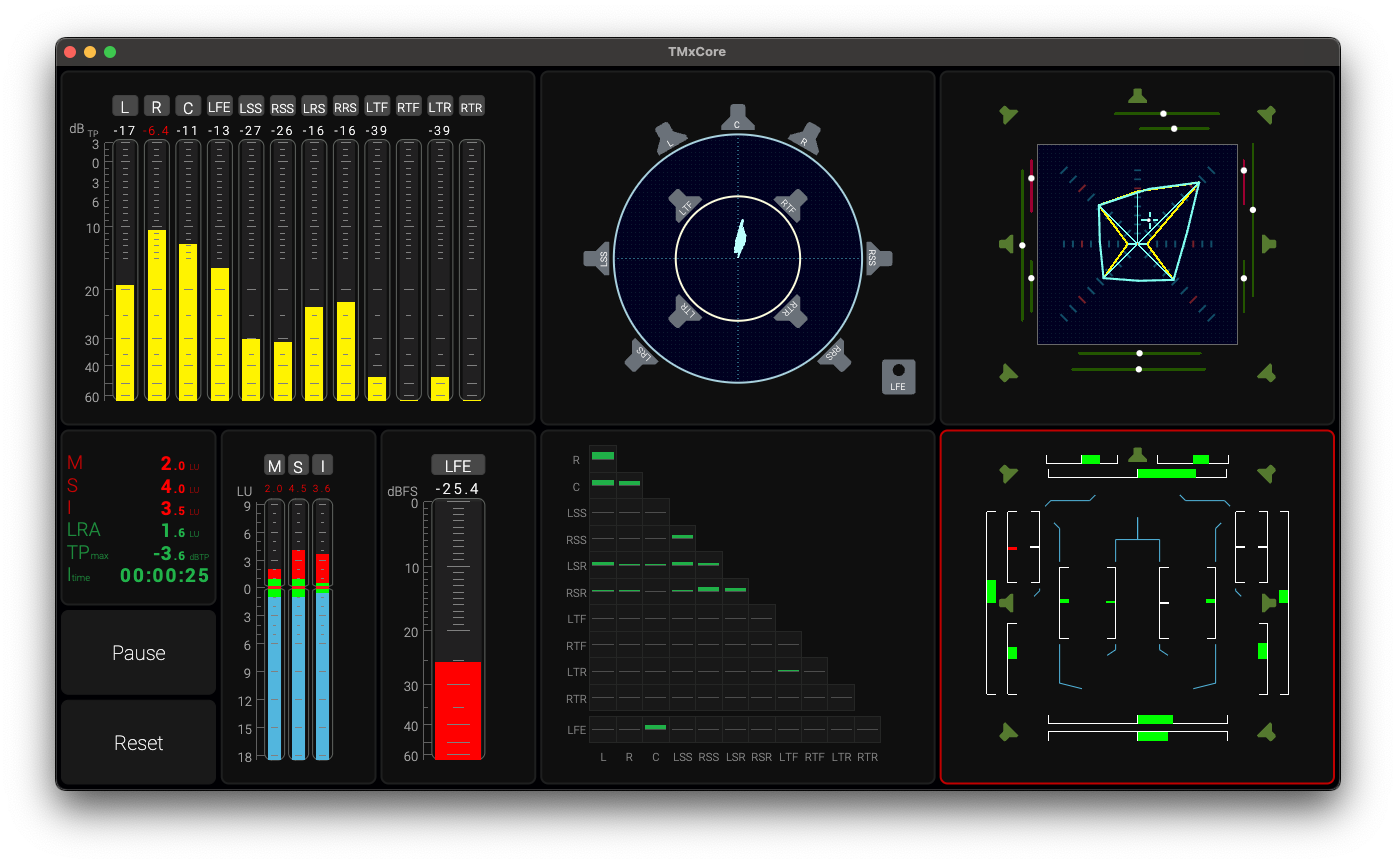
Task: Toggle the RTF channel label above peak meters
Action: tap(408, 107)
